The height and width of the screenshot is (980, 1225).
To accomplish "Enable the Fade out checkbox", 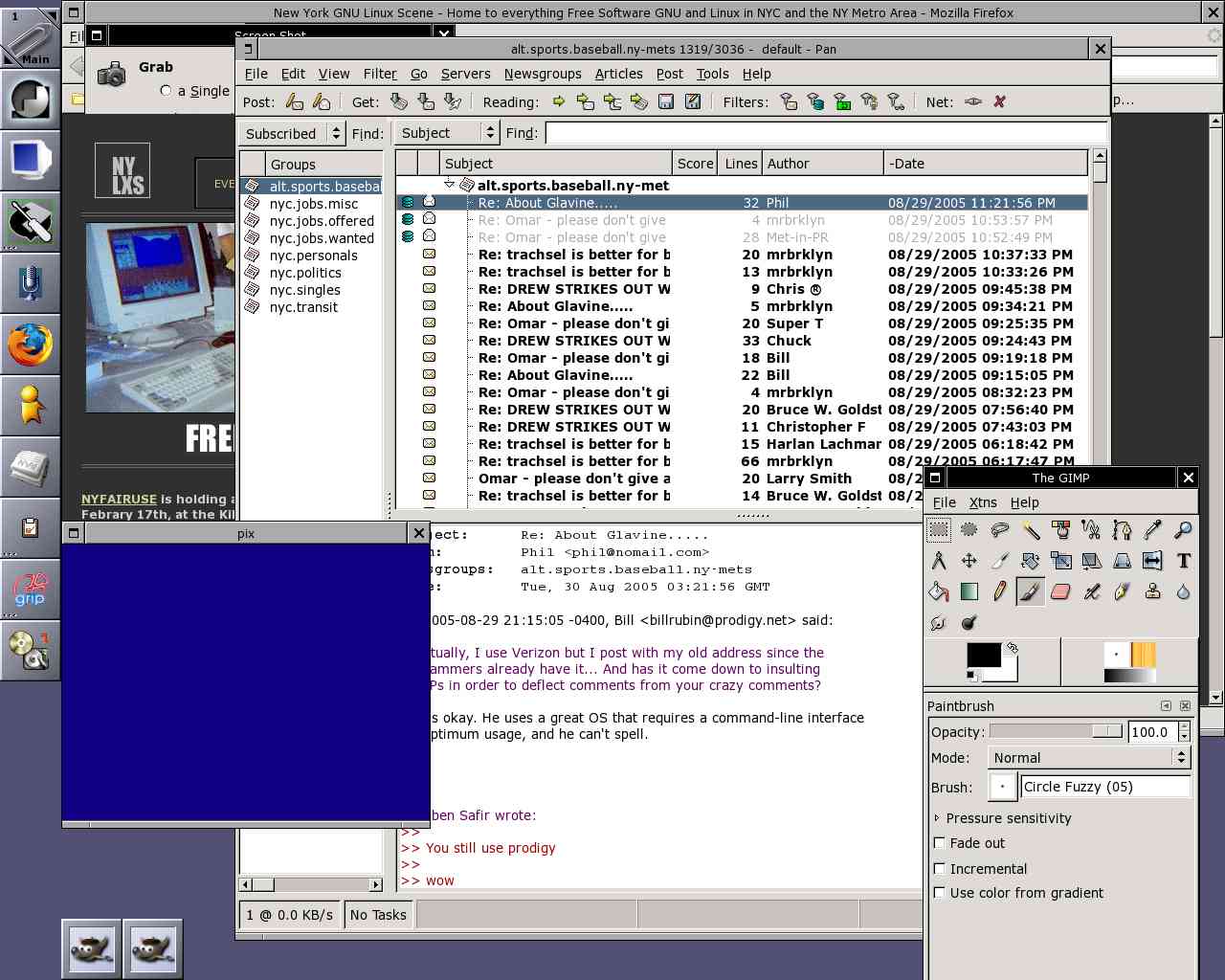I will coord(939,843).
